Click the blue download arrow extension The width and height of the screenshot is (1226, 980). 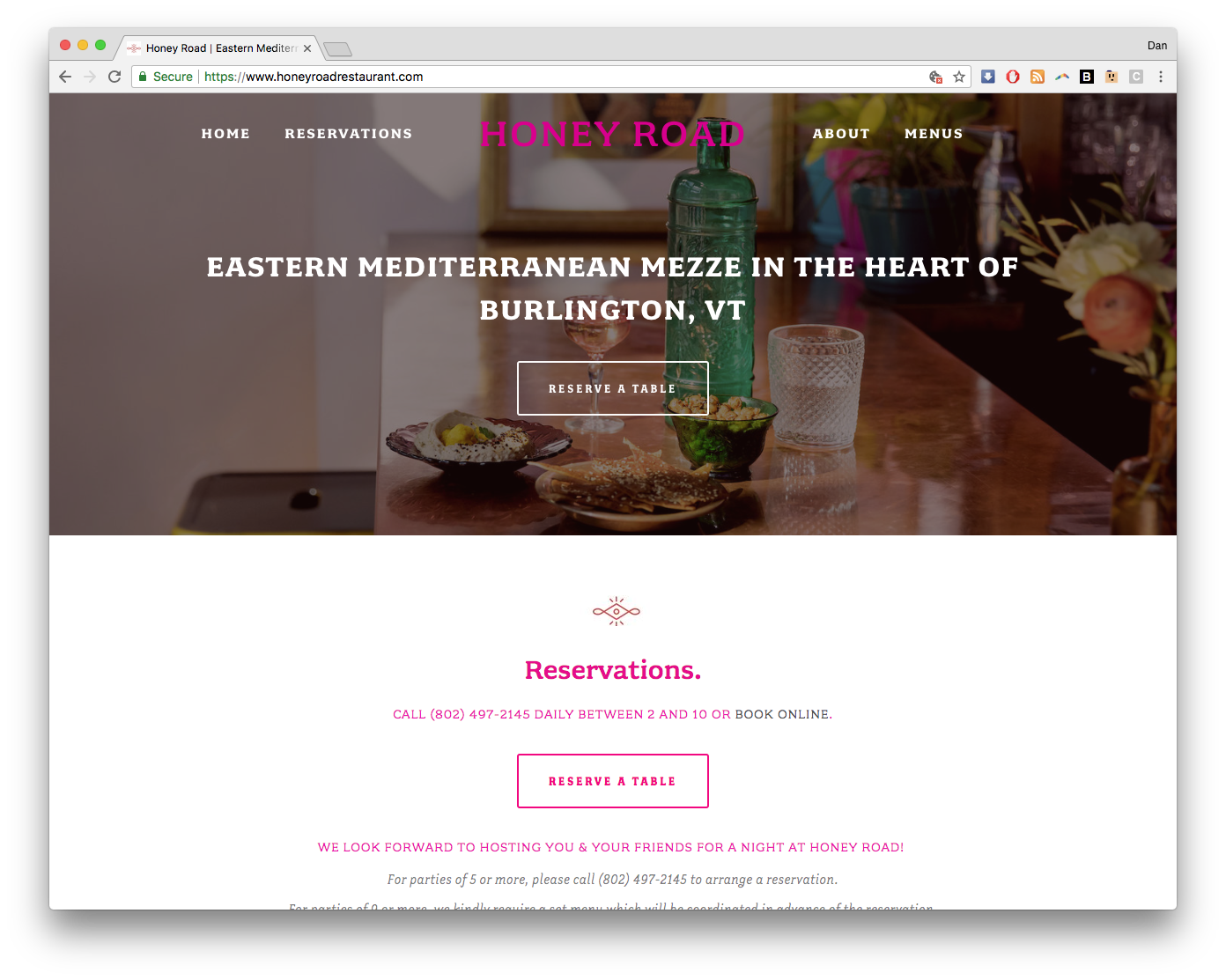[988, 77]
